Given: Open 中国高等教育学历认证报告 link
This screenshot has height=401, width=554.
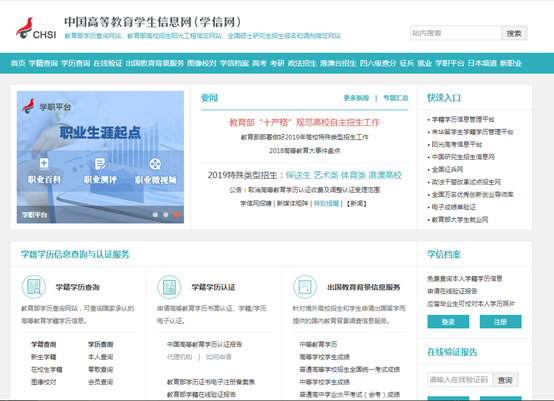Looking at the screenshot, I should (205, 344).
